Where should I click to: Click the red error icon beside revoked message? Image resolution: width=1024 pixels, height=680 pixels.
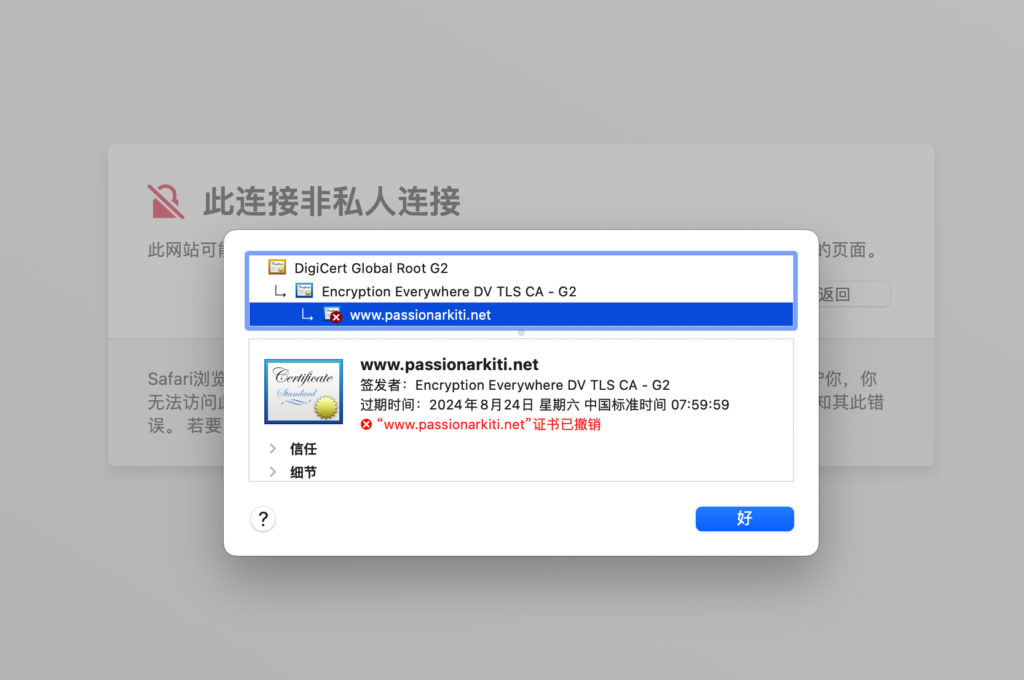coord(366,425)
